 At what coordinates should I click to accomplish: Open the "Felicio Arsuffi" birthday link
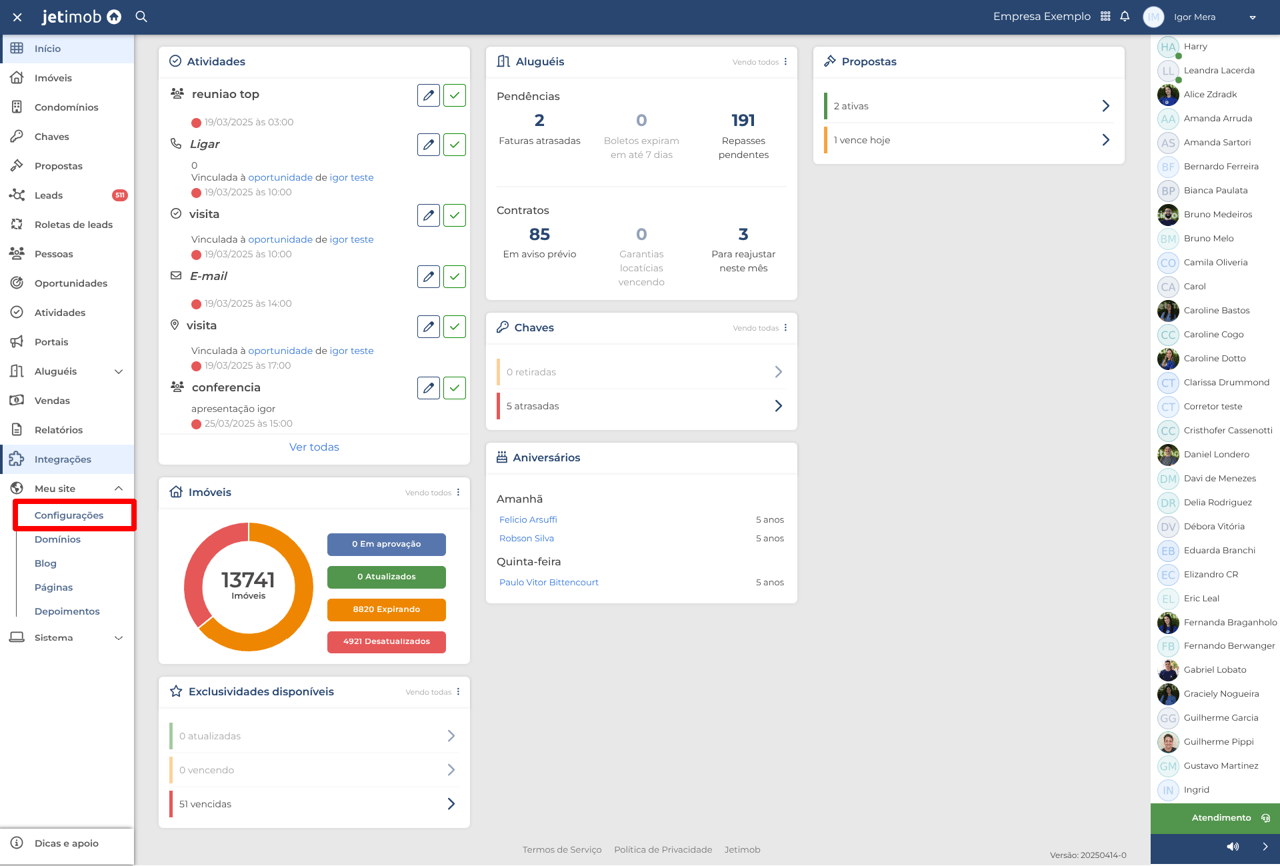coord(528,519)
